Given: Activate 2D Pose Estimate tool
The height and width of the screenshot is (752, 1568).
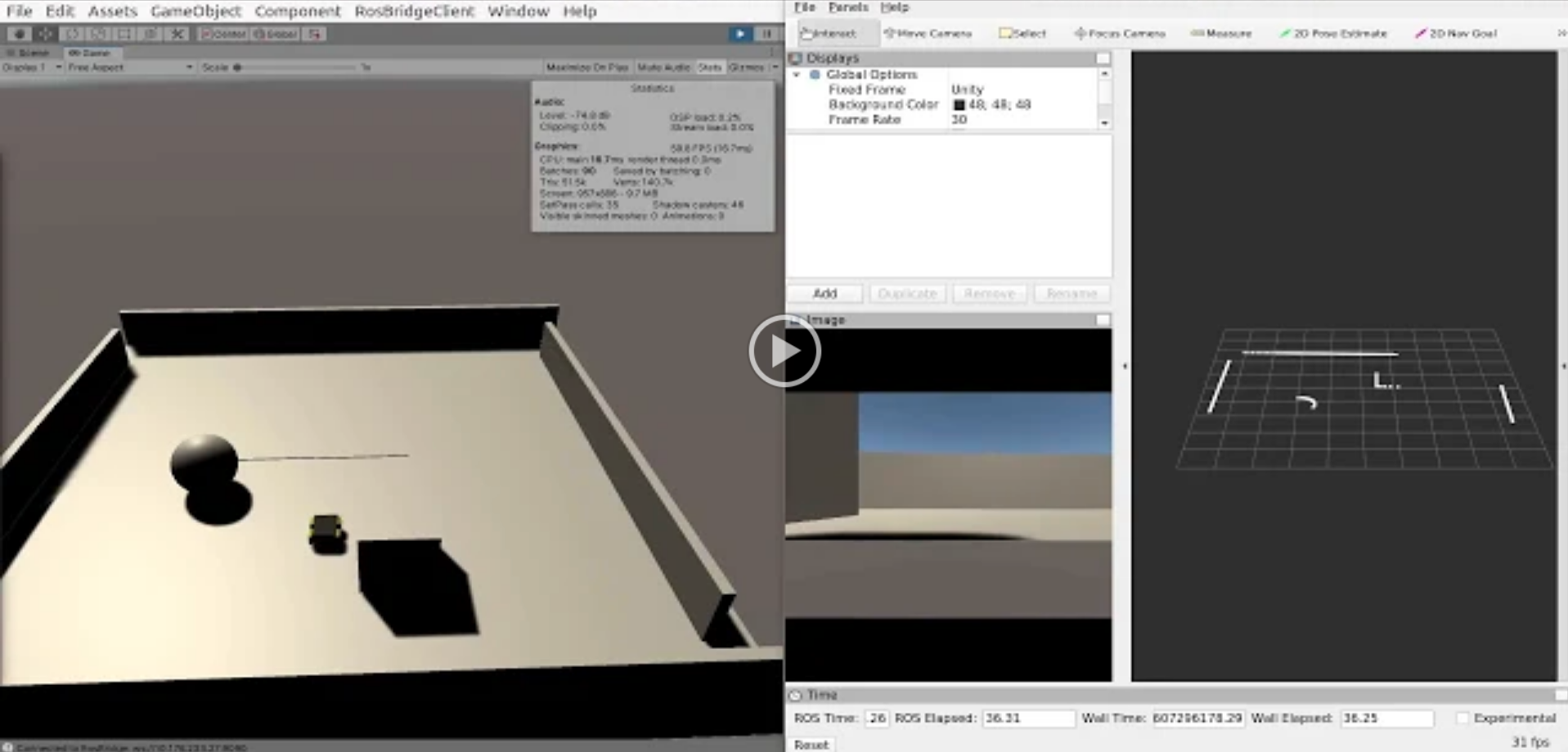Looking at the screenshot, I should coord(1333,34).
